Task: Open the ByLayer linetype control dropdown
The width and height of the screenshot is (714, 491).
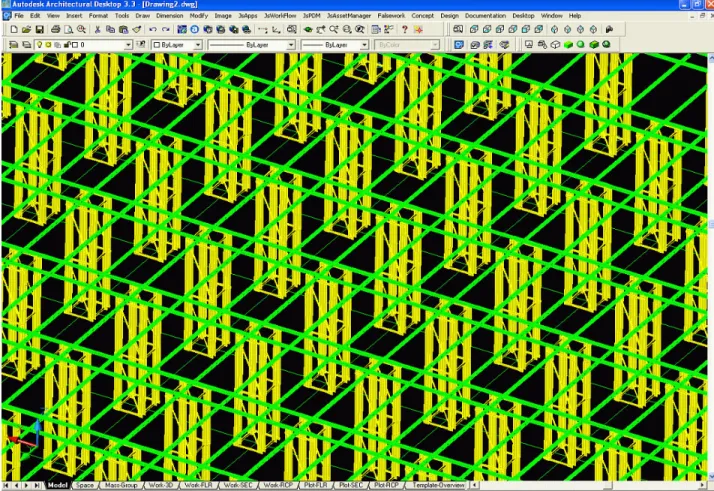Action: coord(291,45)
